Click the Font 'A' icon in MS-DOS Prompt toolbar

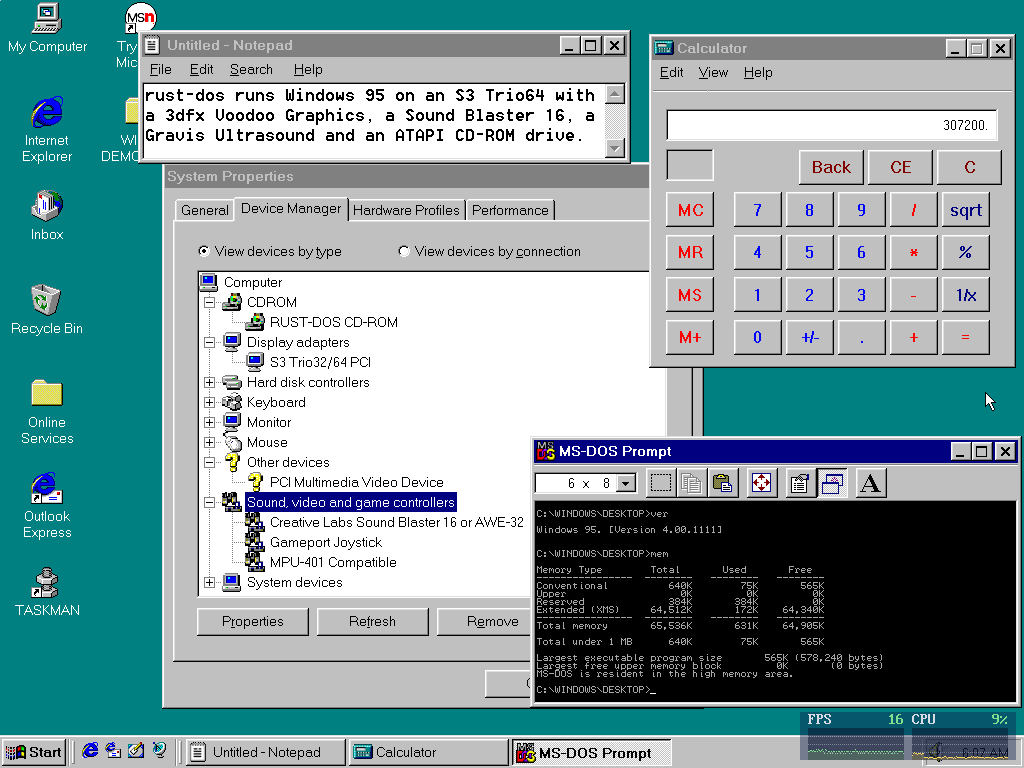tap(871, 483)
